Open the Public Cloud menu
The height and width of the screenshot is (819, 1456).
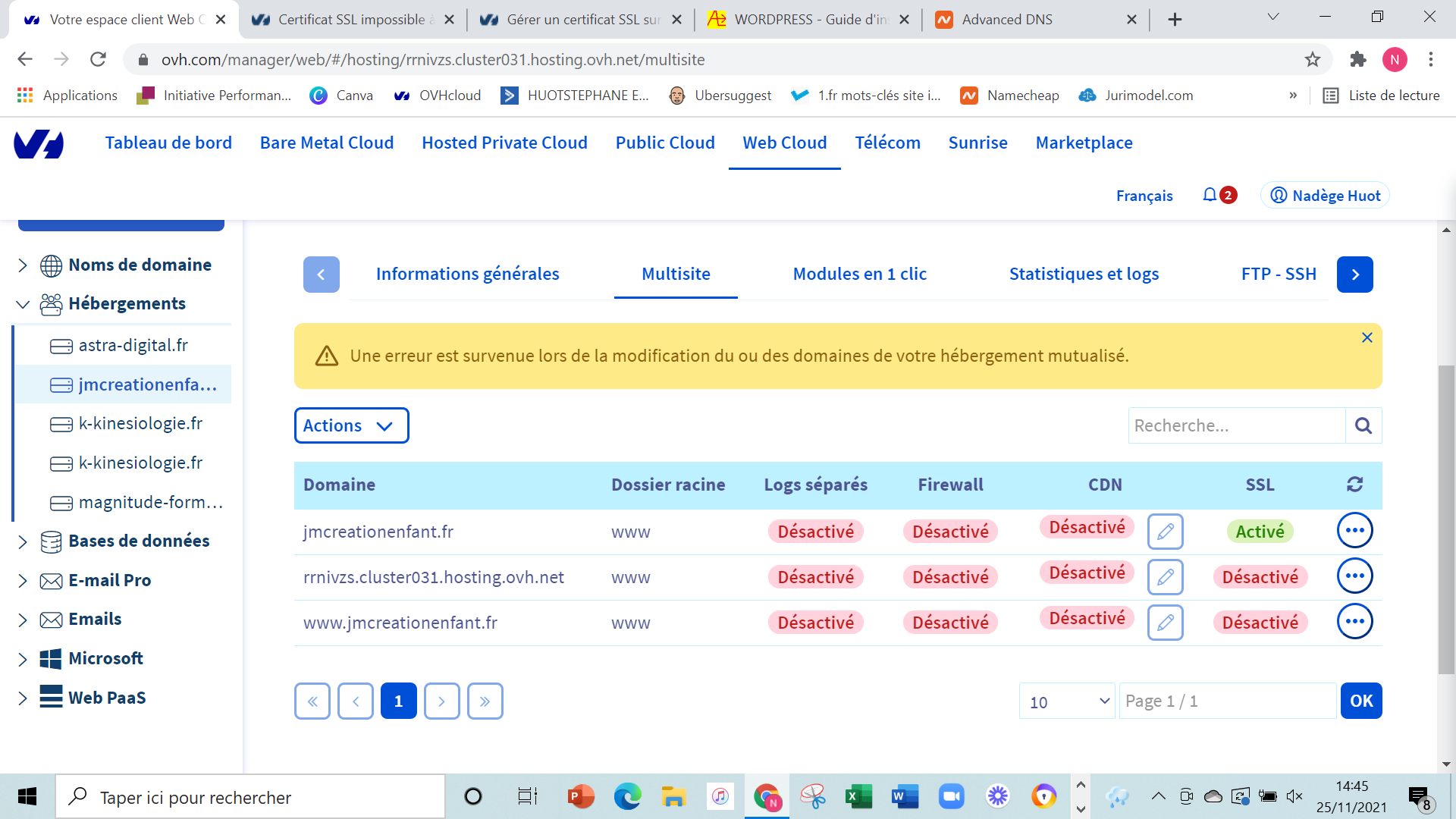664,143
